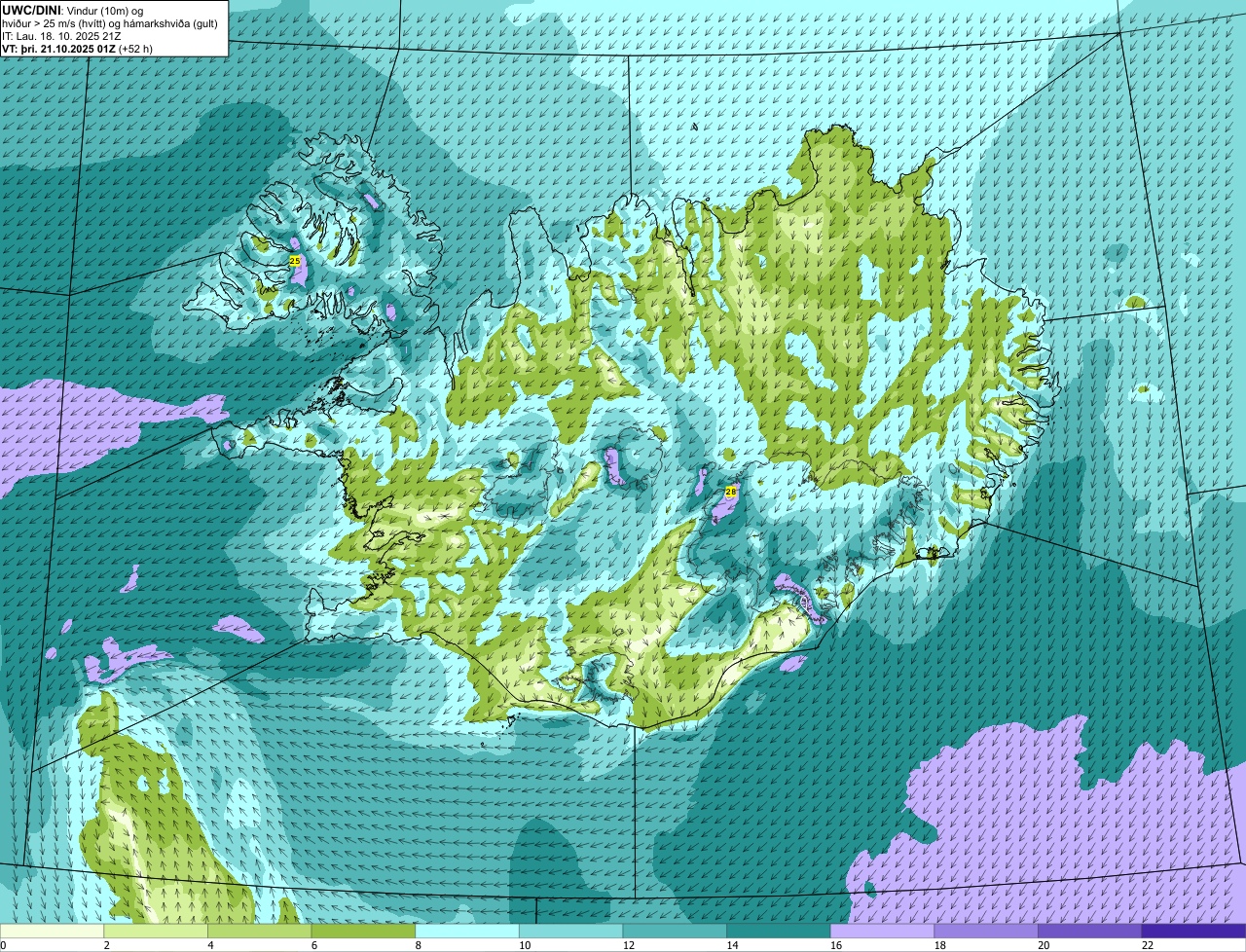
Task: Click the green 4–6 m/s legend swatch
Action: 259,932
